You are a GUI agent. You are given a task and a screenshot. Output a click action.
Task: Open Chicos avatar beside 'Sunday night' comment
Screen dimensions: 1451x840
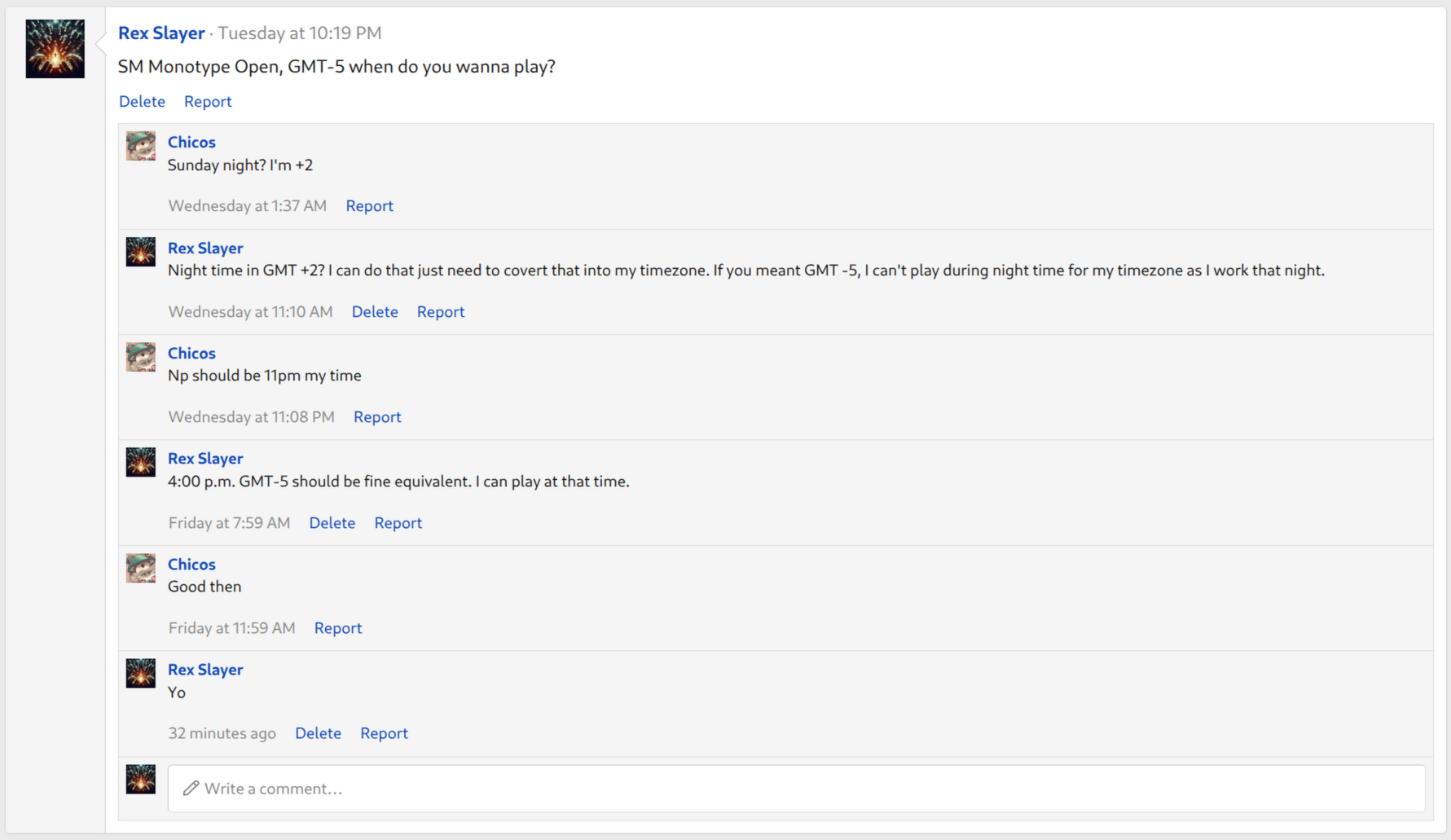pyautogui.click(x=141, y=147)
